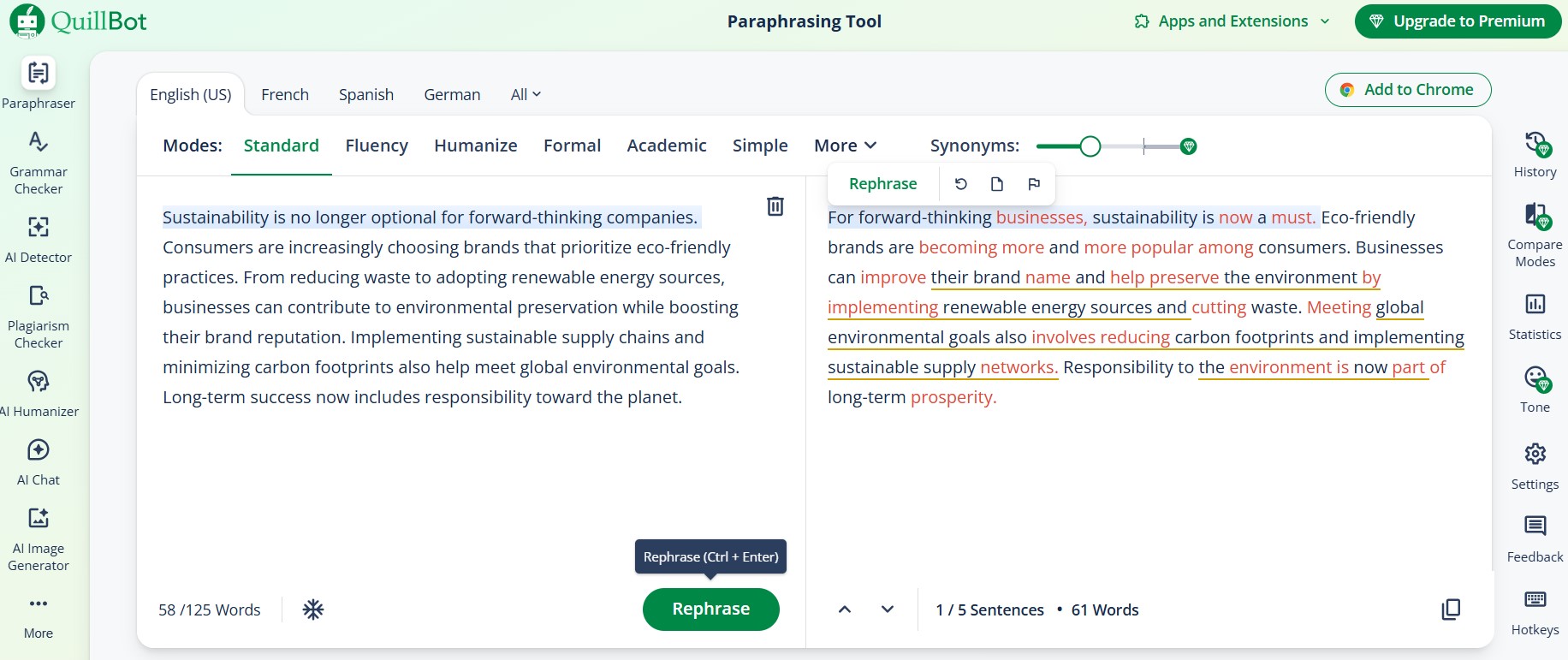This screenshot has width=1568, height=660.
Task: Open the Compare Modes panel
Action: [x=1535, y=235]
